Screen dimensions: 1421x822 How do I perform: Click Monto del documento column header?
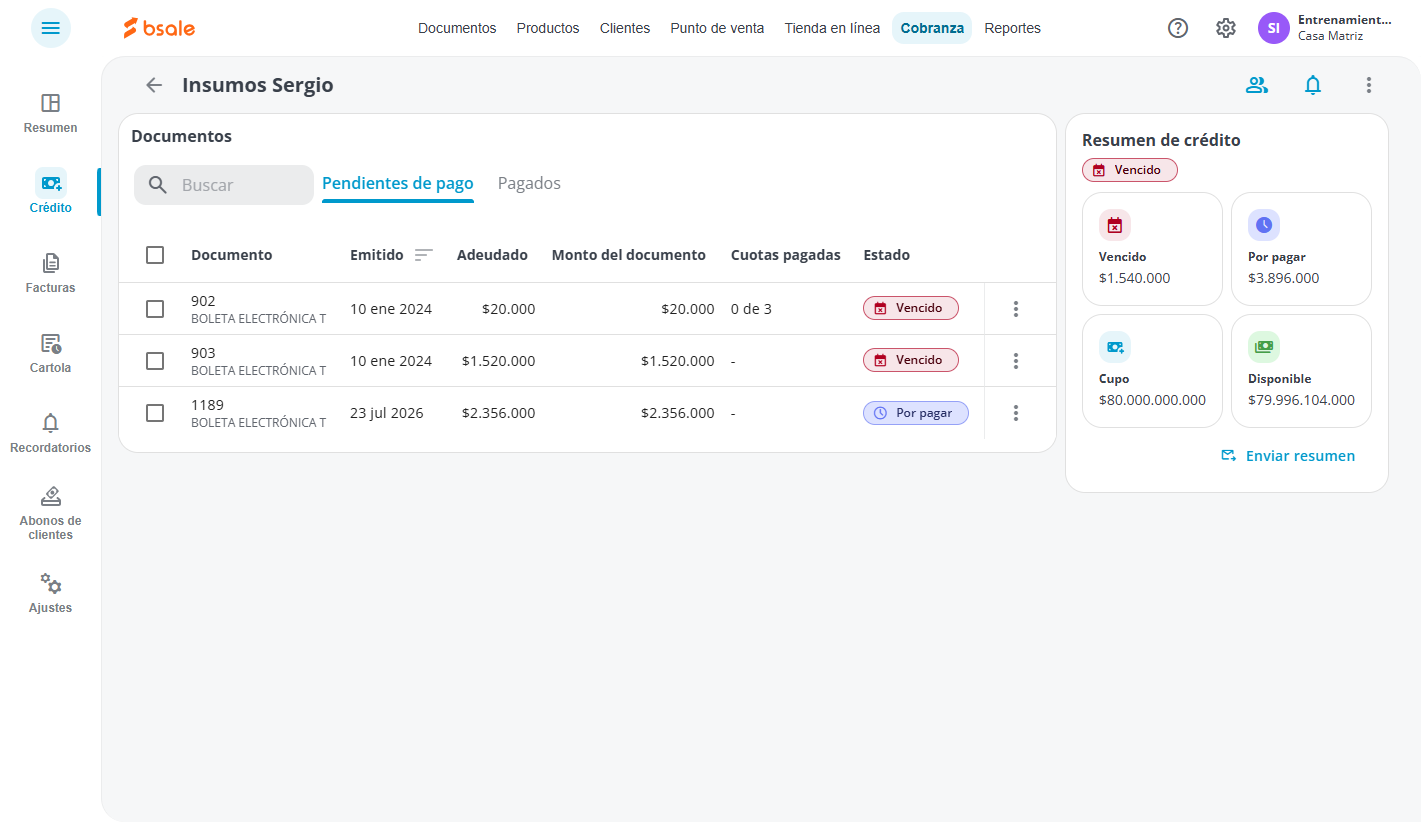(x=629, y=255)
